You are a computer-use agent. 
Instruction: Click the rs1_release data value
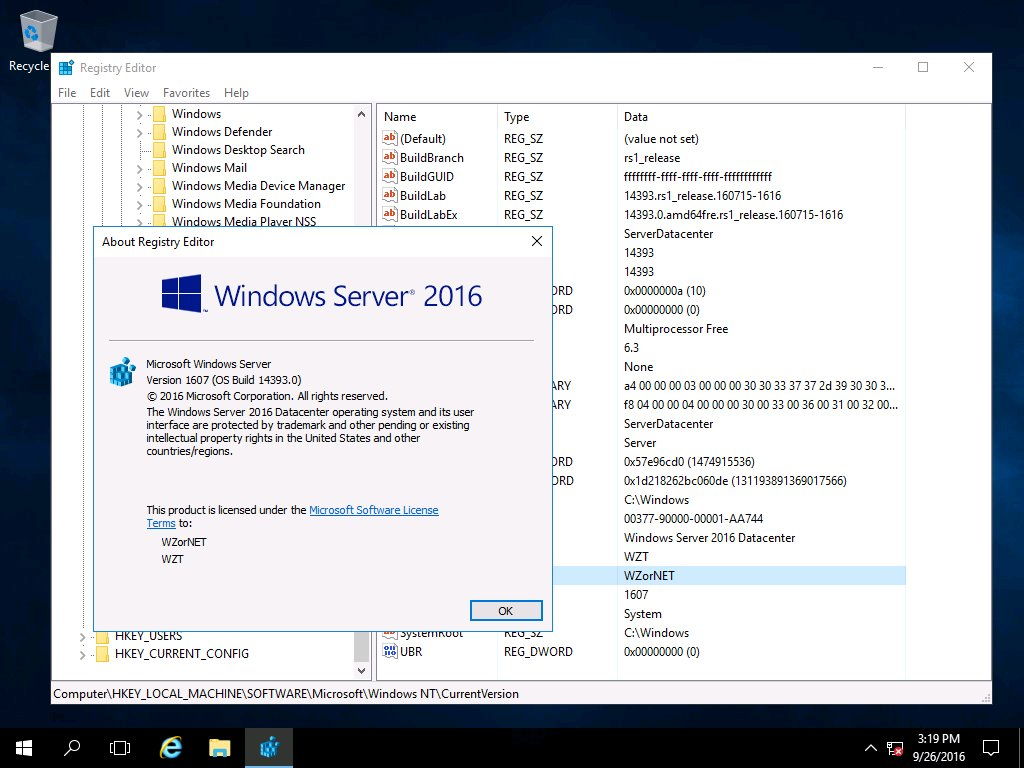(x=652, y=157)
